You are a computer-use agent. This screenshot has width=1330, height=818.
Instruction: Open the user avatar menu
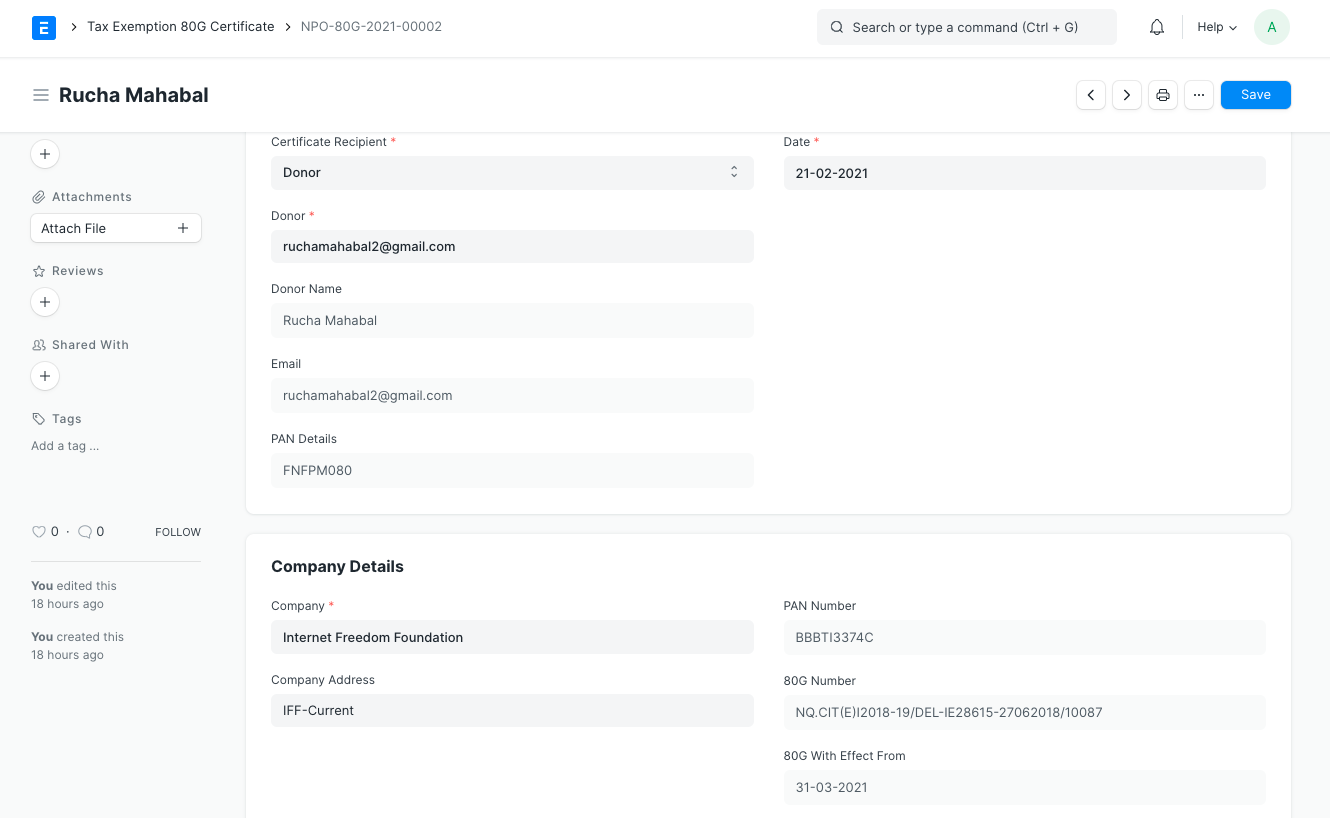coord(1271,28)
